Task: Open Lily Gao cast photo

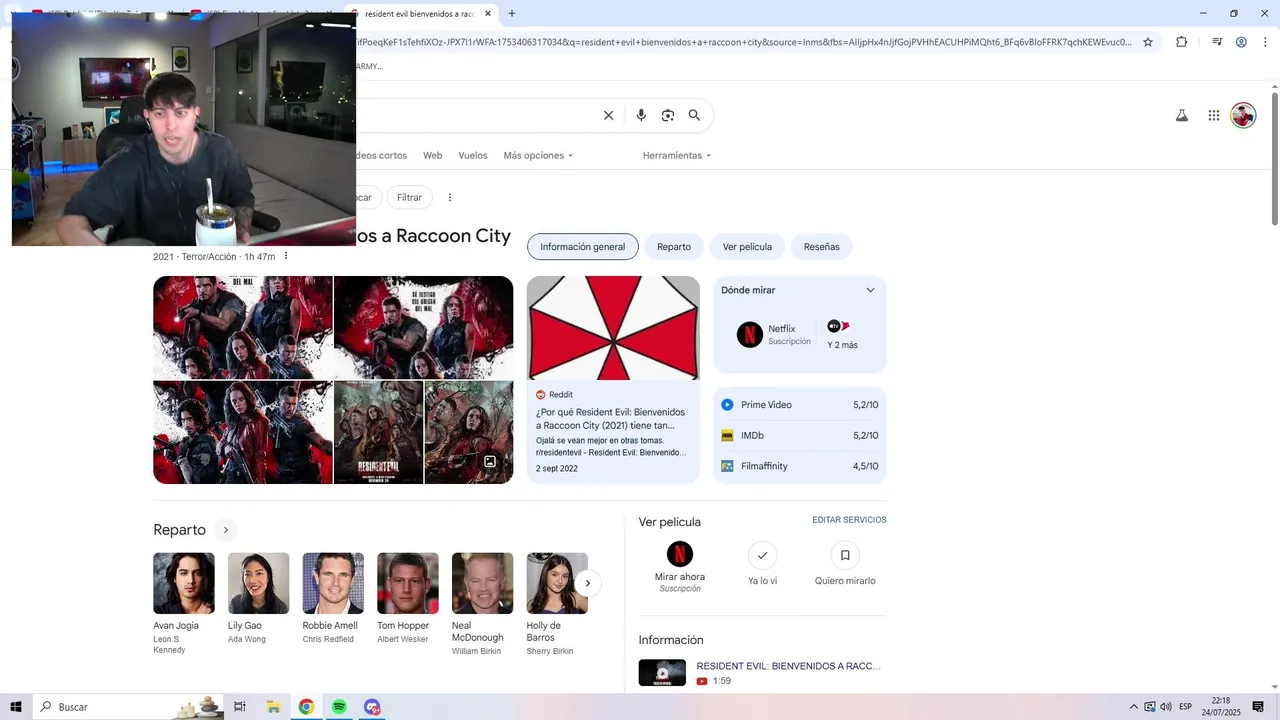Action: point(258,583)
